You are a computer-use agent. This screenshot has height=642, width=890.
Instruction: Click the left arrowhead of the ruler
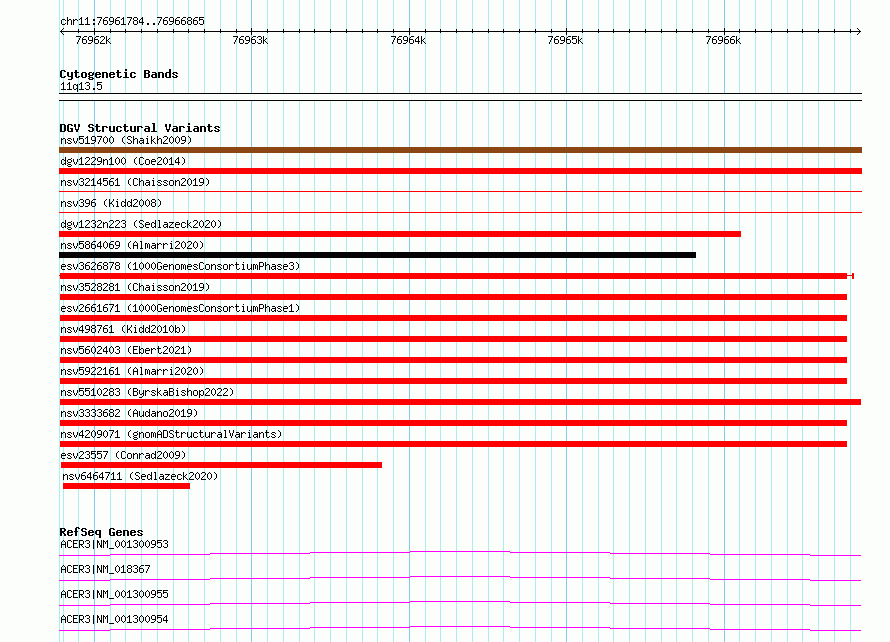tap(62, 31)
